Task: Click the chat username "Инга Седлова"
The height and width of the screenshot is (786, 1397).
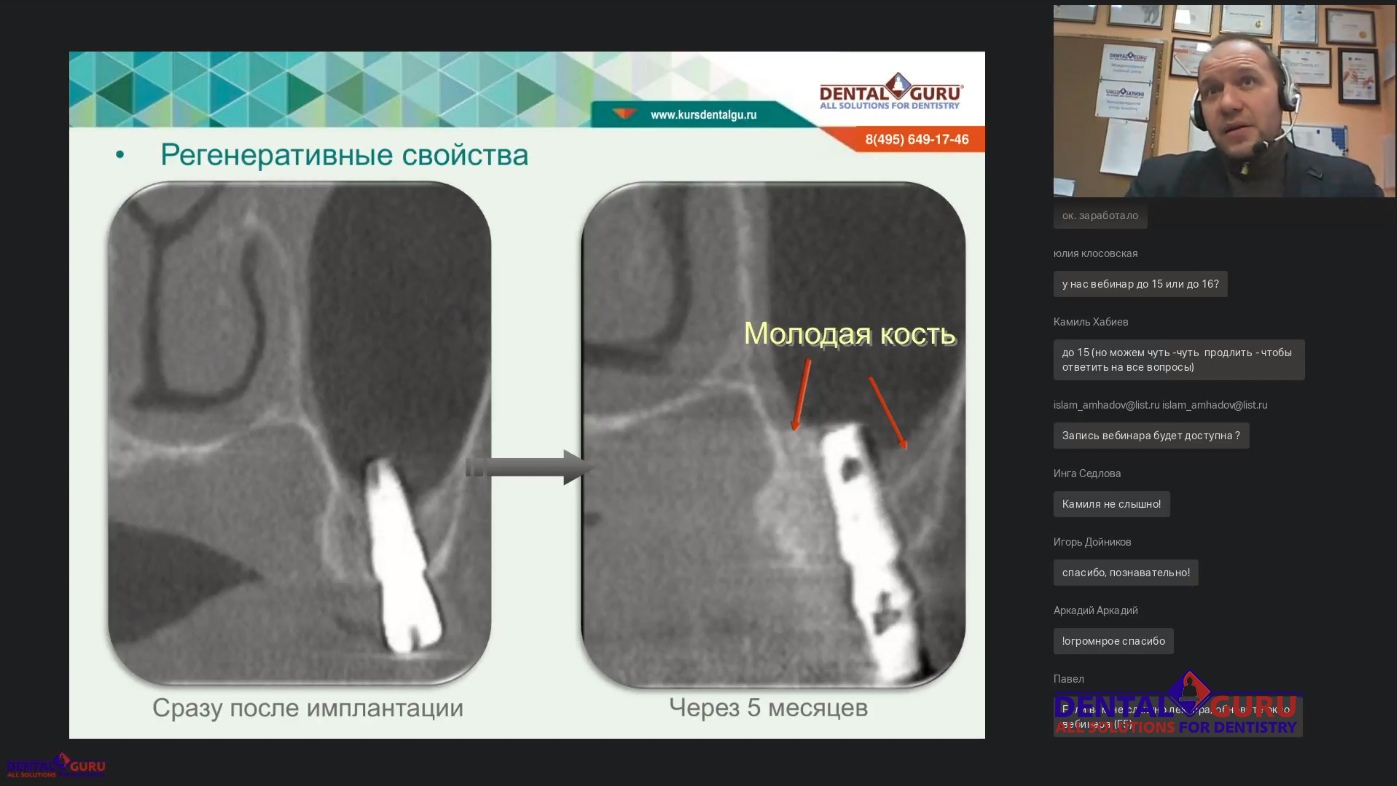Action: pos(1087,473)
